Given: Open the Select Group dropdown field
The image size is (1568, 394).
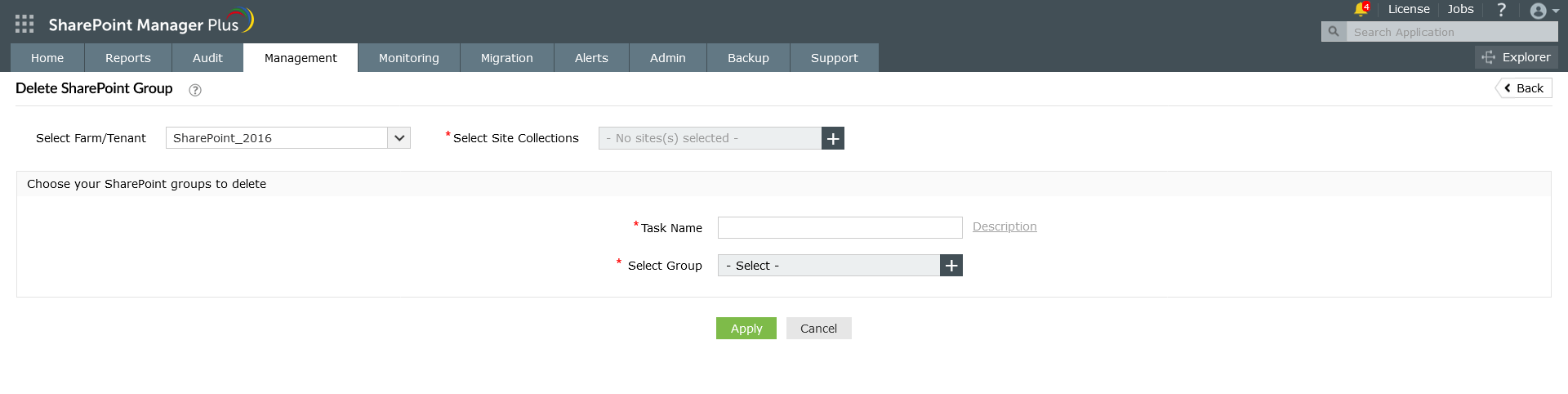Looking at the screenshot, I should (828, 266).
